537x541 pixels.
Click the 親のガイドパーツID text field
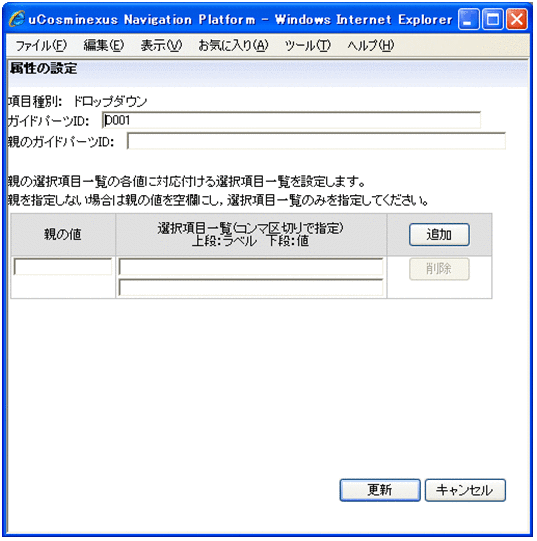click(316, 141)
